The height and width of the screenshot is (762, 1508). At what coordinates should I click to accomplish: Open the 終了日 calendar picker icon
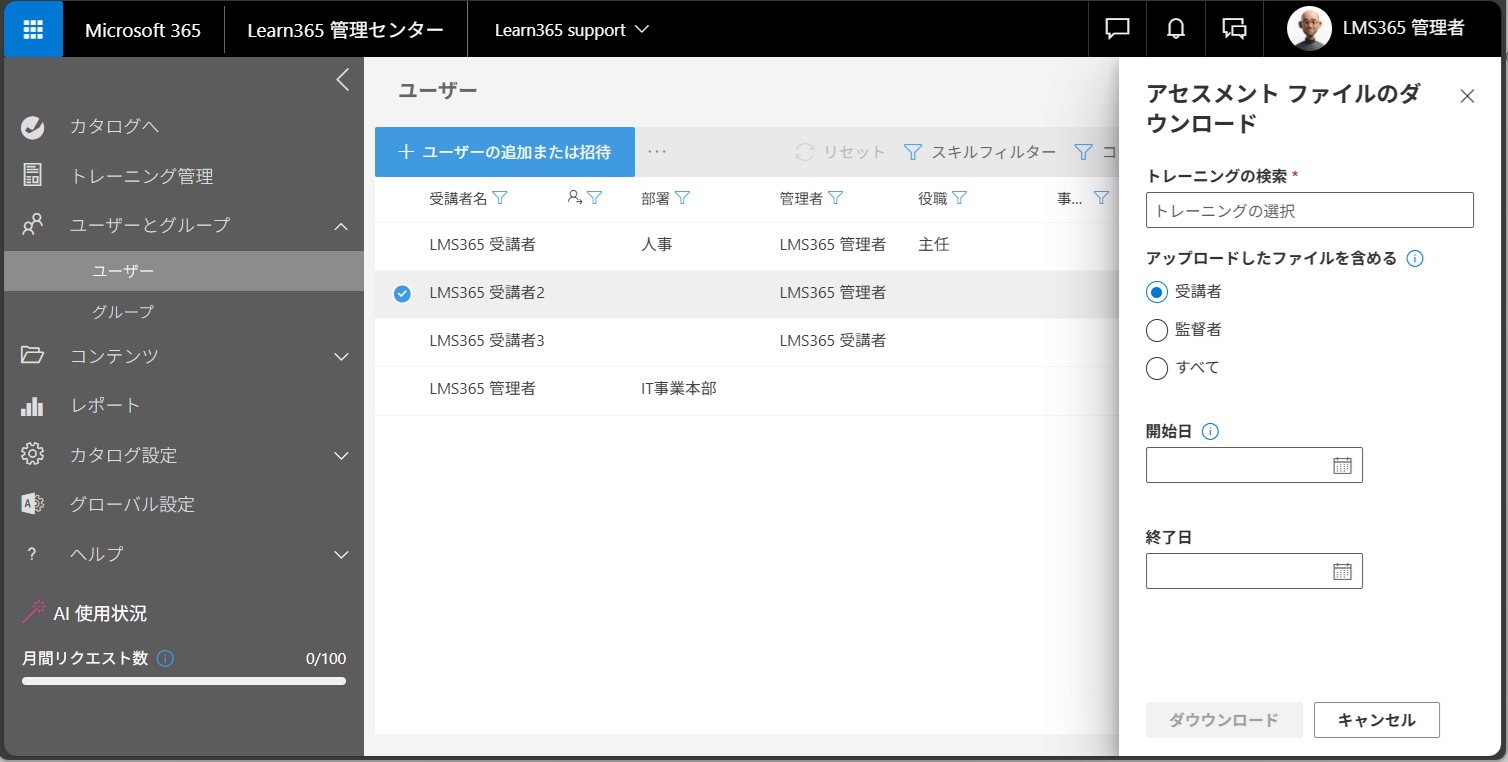tap(1342, 571)
